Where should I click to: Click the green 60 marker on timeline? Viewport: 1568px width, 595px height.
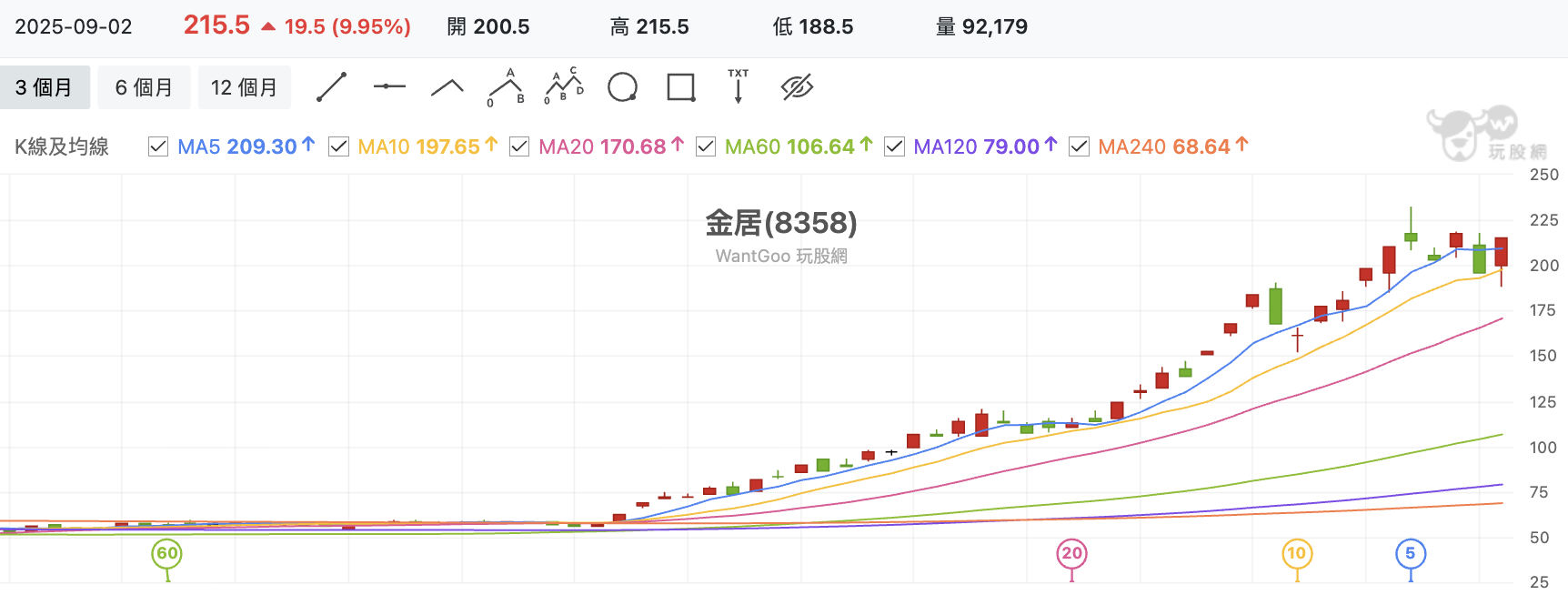coord(167,553)
